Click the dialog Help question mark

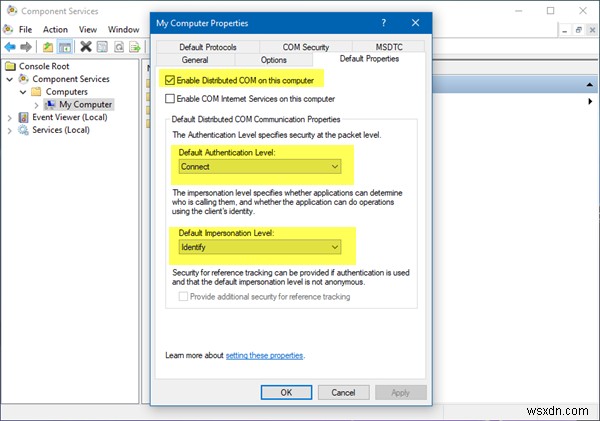click(383, 23)
